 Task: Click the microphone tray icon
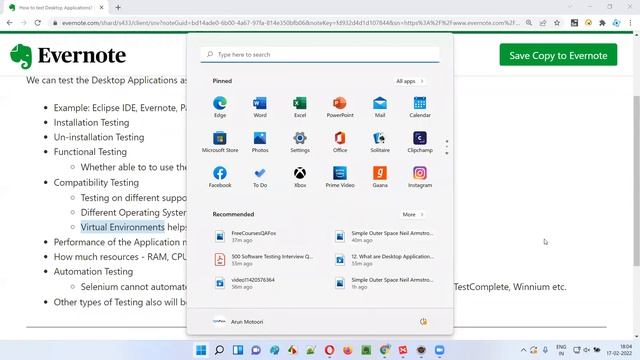click(545, 350)
